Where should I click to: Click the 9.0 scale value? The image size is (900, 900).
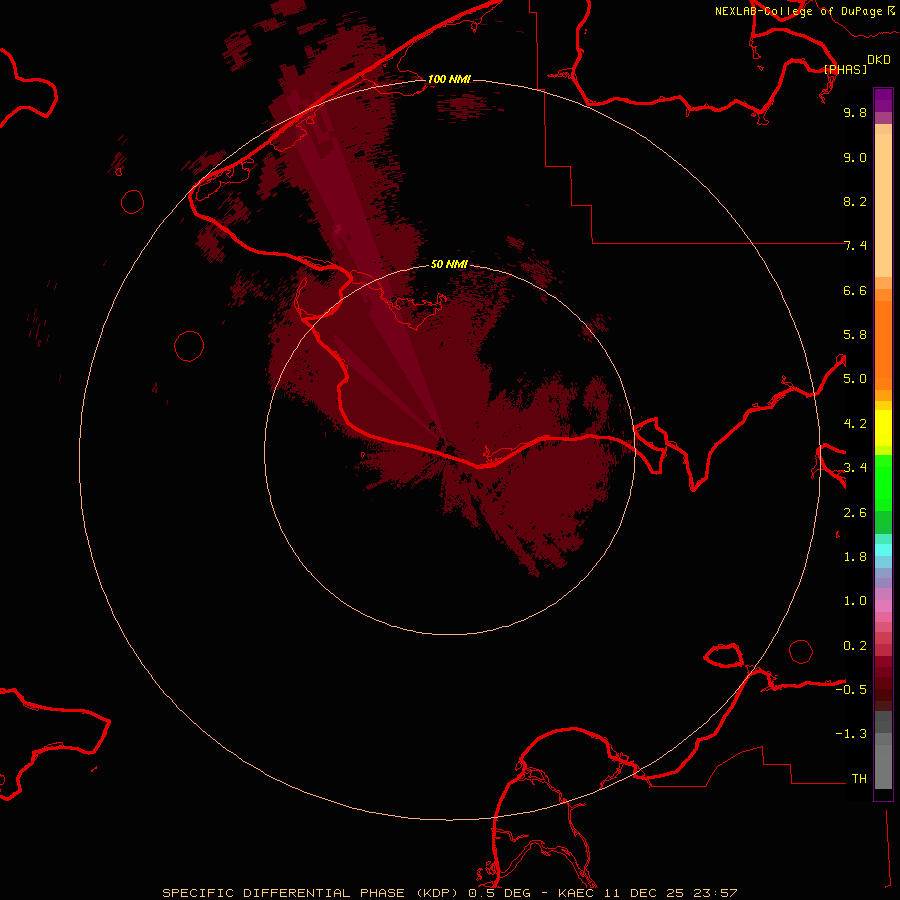tap(855, 157)
